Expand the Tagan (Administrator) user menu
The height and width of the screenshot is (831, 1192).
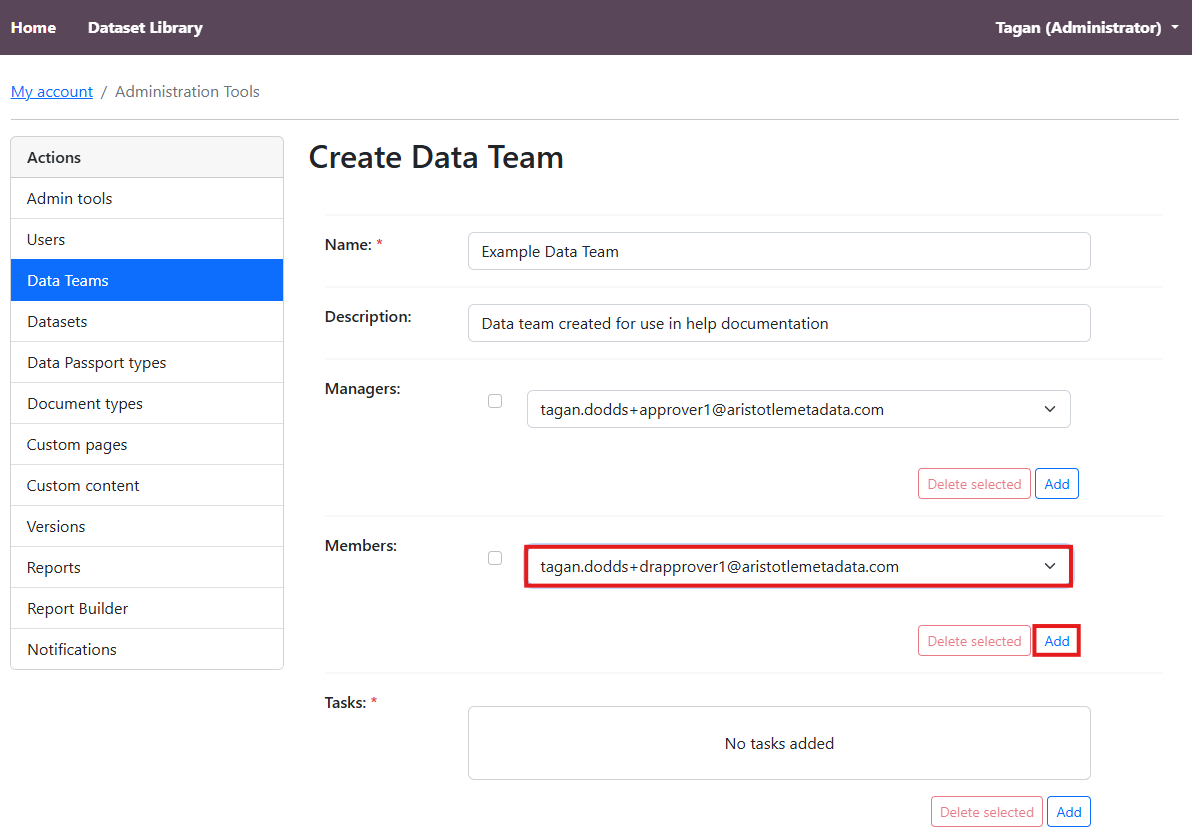[x=1086, y=28]
